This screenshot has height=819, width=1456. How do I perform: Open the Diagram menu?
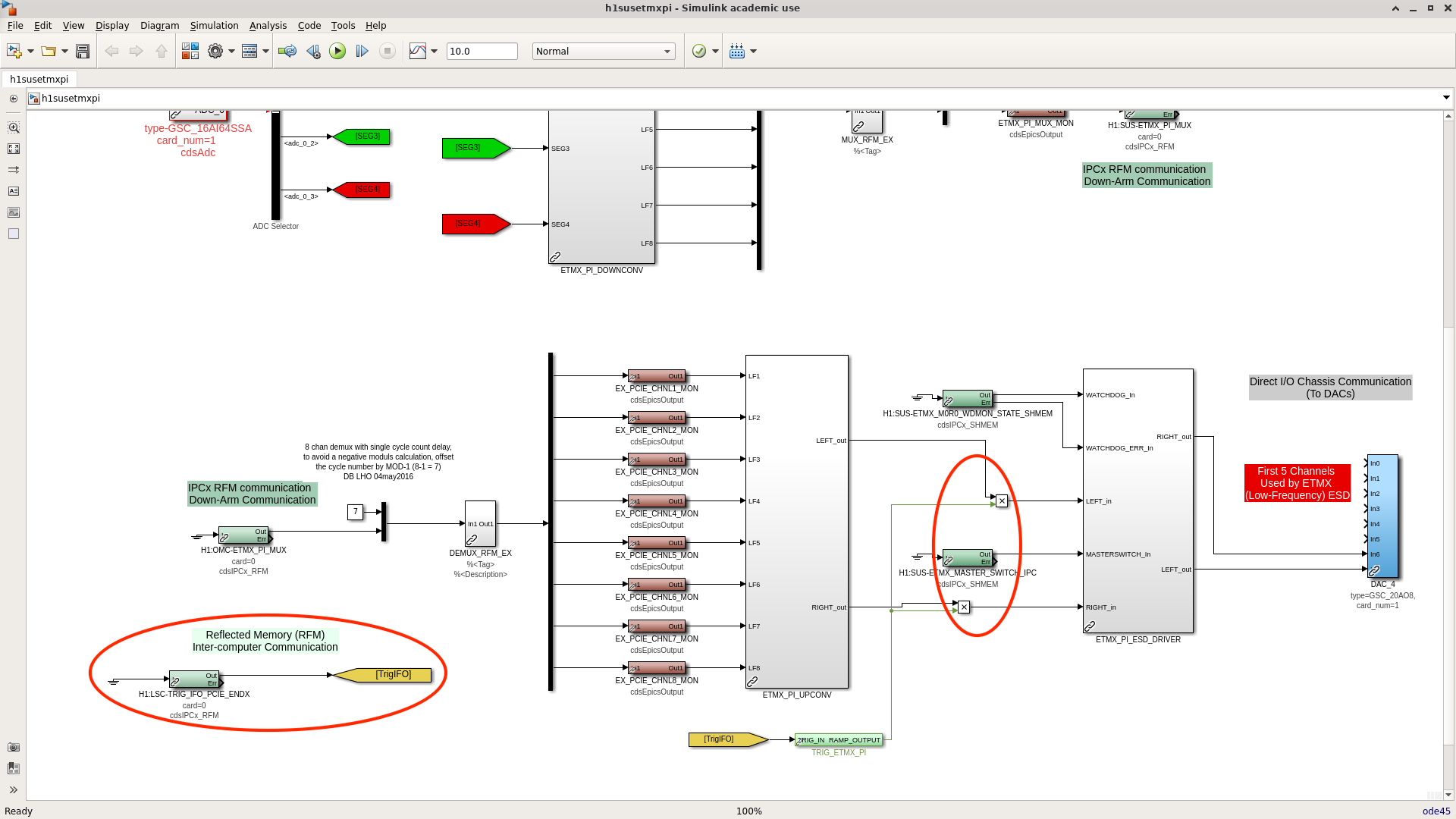(159, 25)
